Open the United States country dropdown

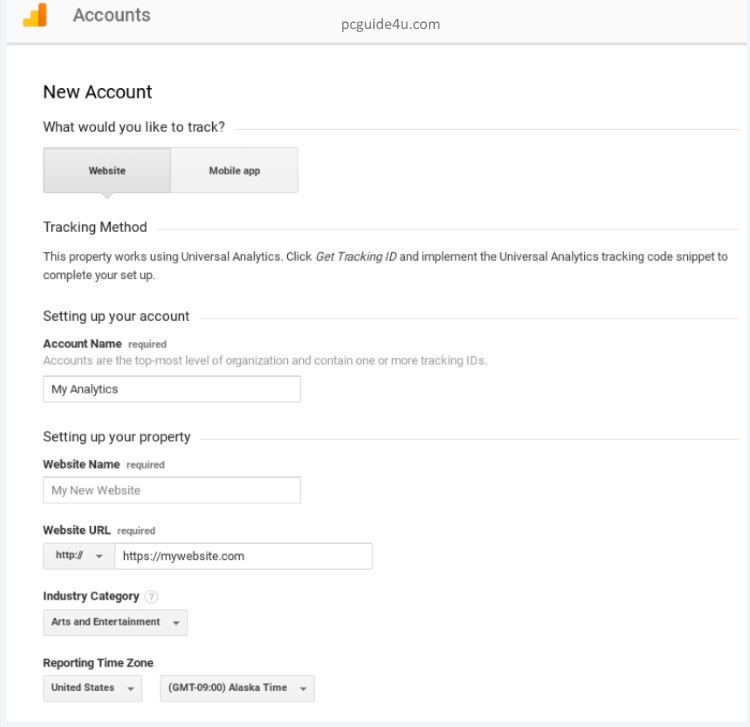pyautogui.click(x=92, y=688)
